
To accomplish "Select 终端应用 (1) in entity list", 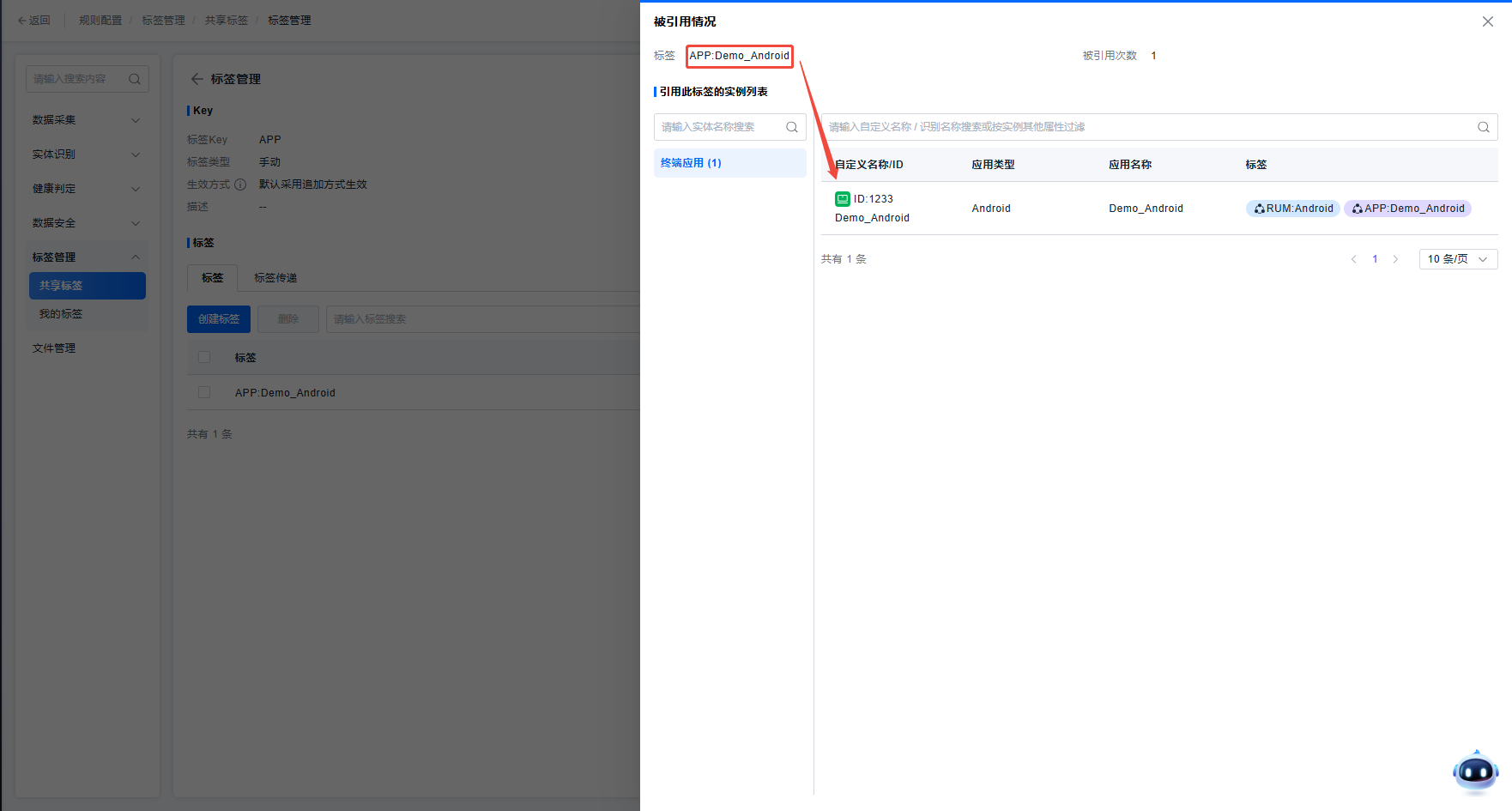I will click(729, 163).
